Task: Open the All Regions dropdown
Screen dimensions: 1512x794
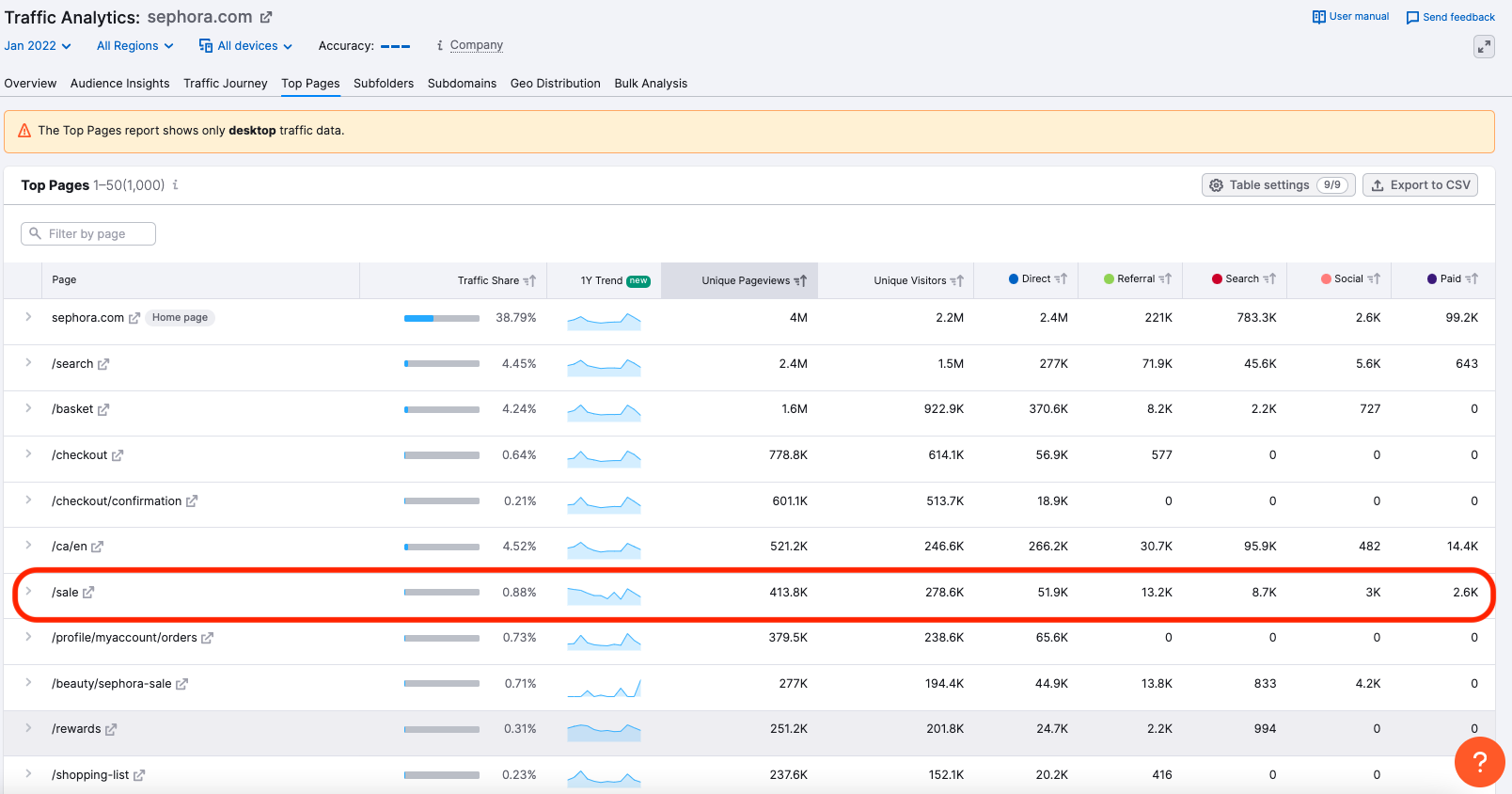Action: 135,45
